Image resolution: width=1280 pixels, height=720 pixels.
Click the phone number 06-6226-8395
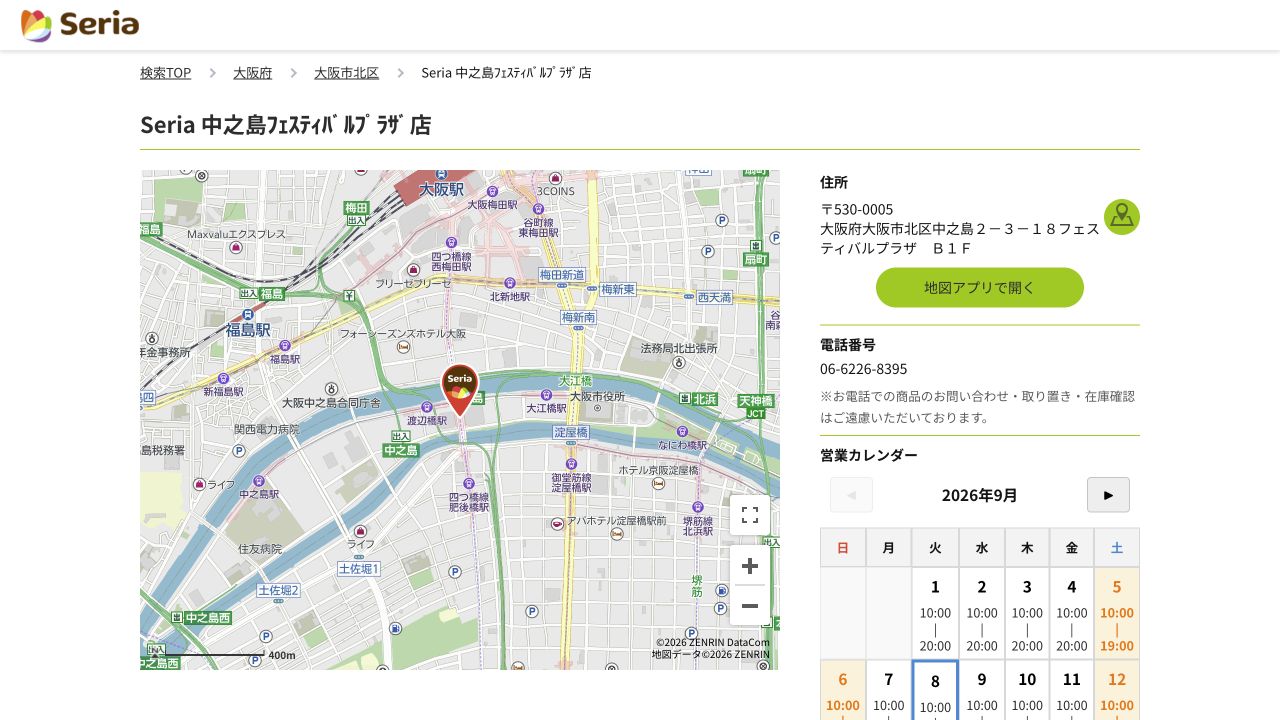point(864,368)
